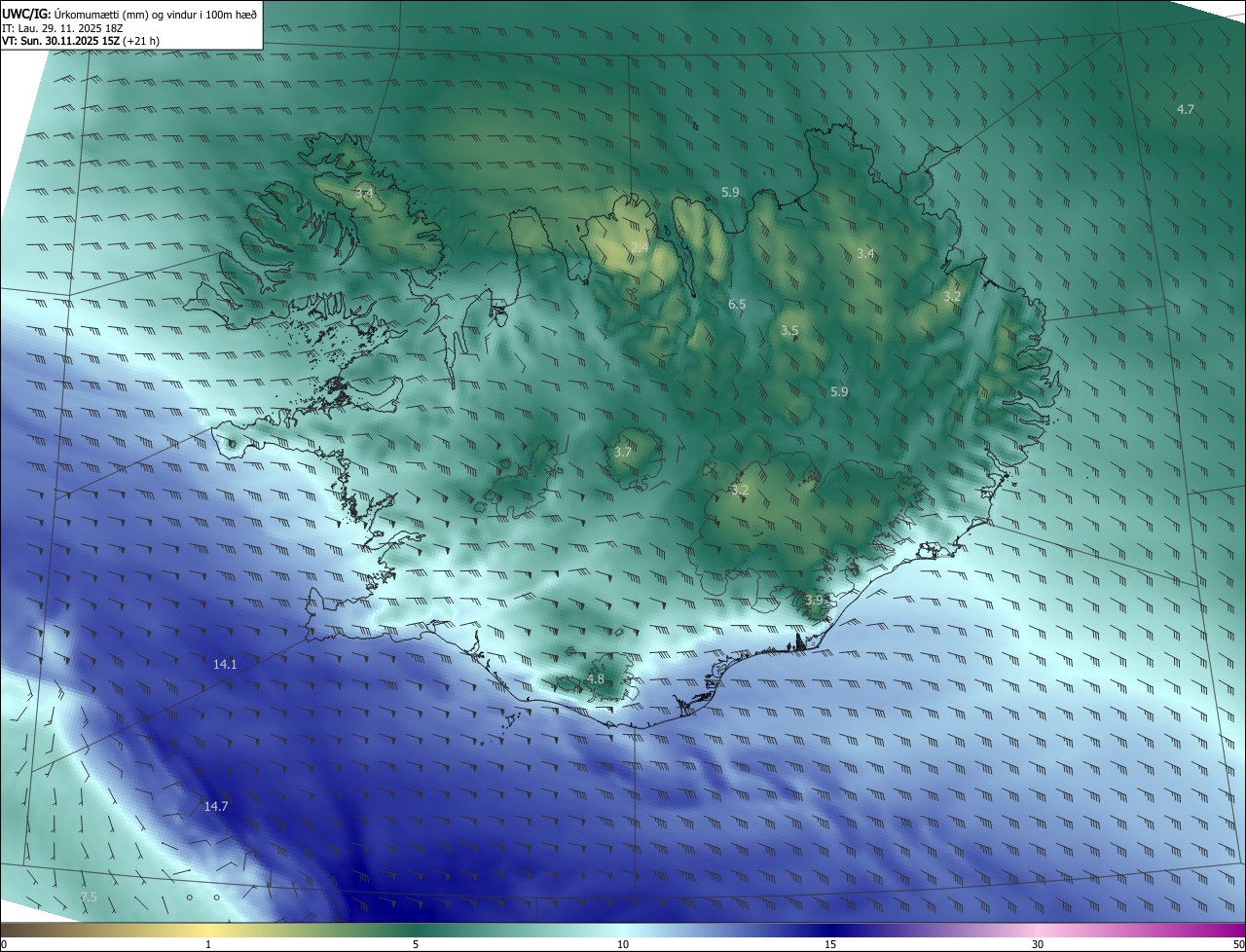Click the color scale label '1'

208,944
